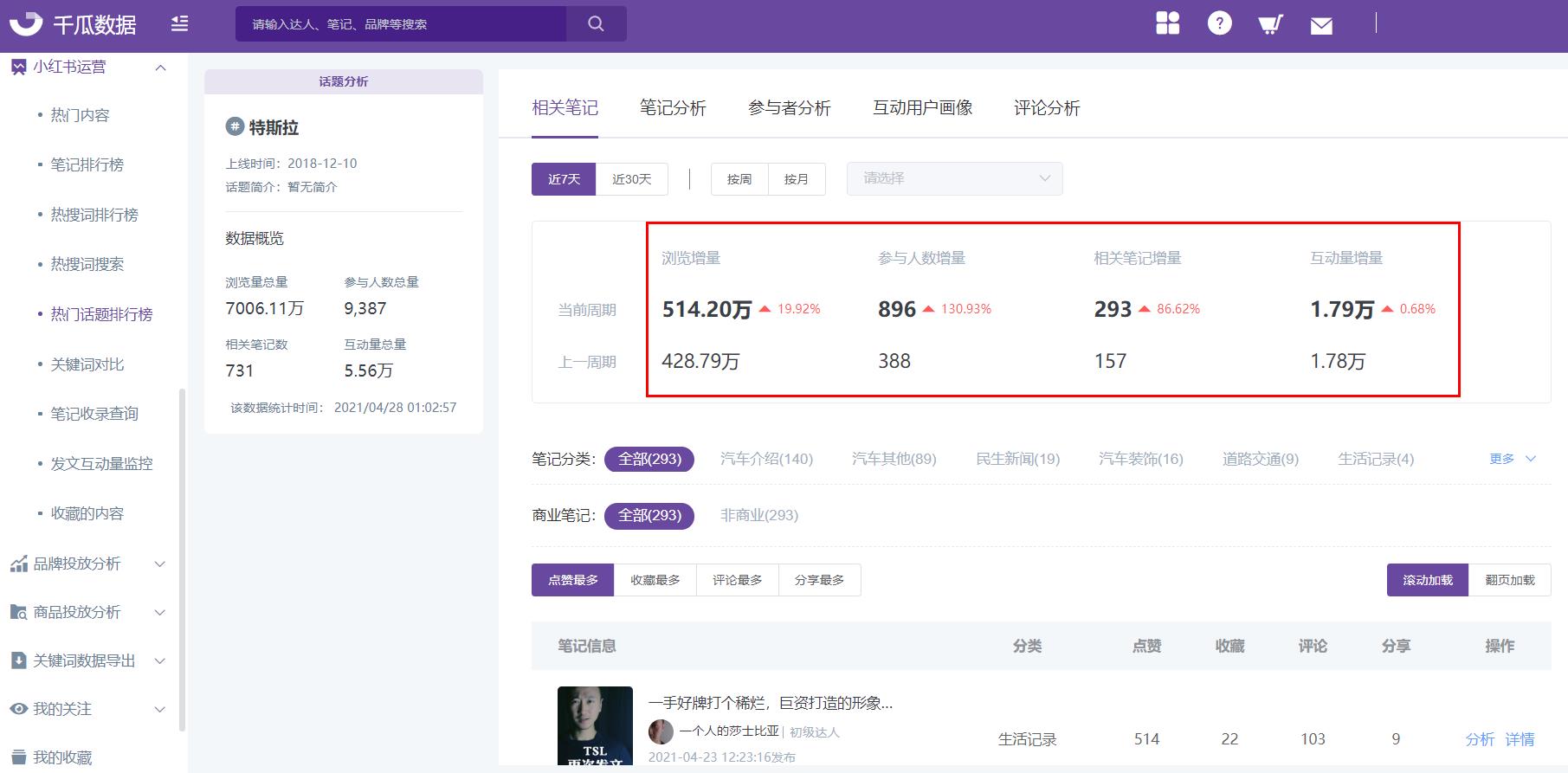
Task: Click the 关键词数据导出 download icon
Action: (18, 660)
